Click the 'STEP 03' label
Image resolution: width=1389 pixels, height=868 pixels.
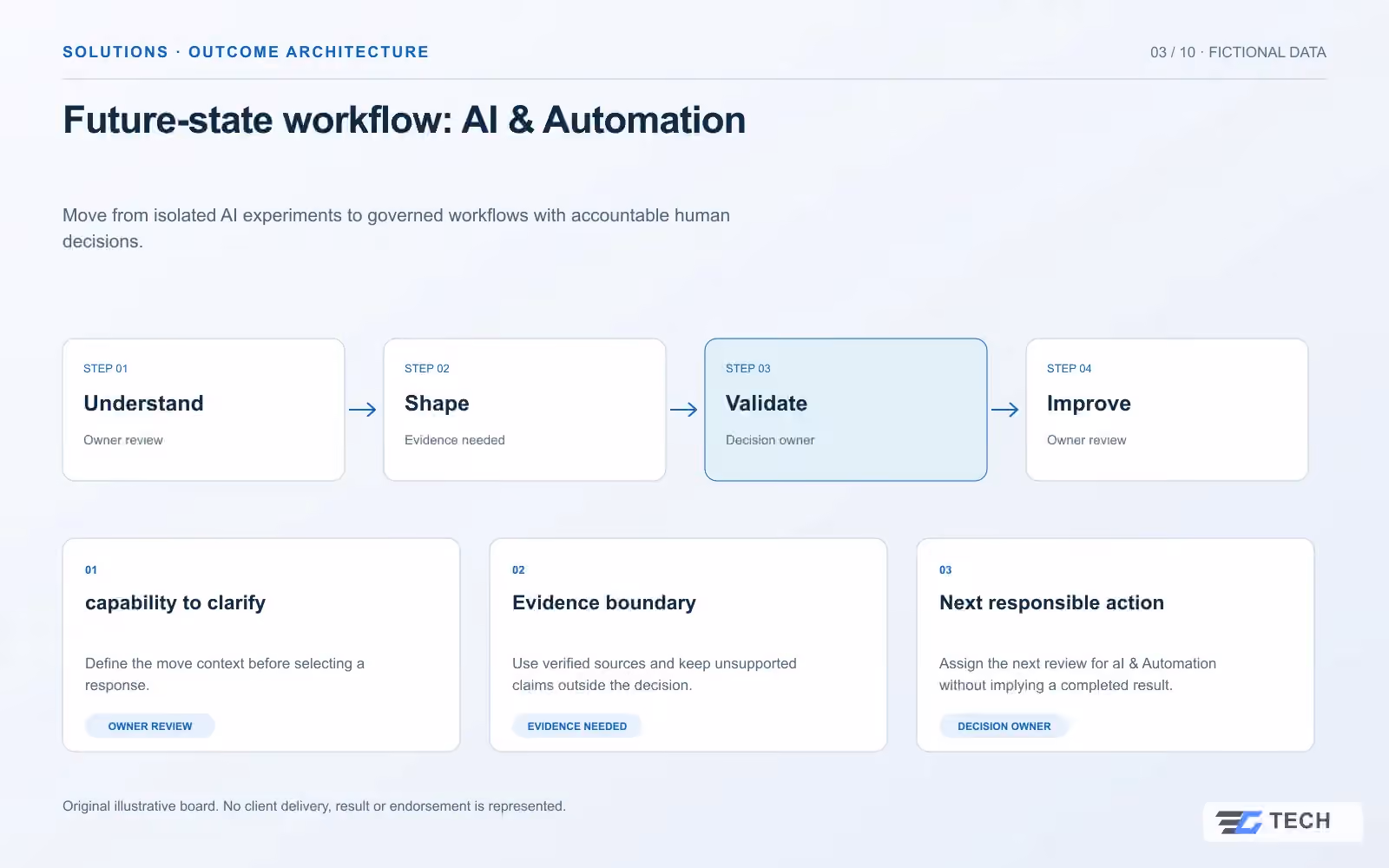click(x=748, y=369)
